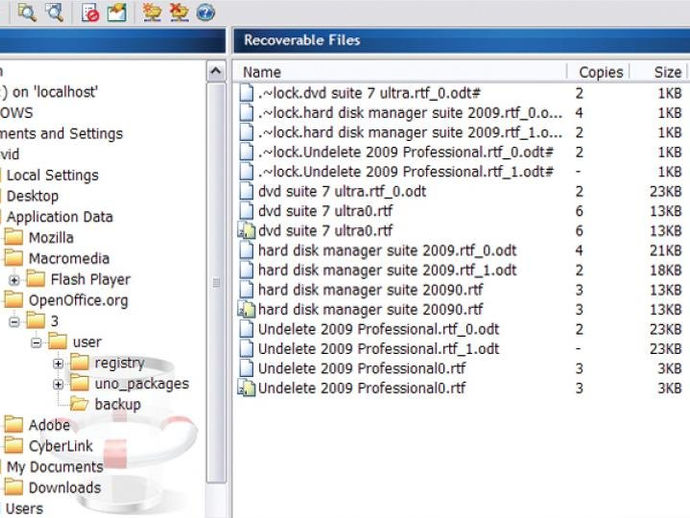The height and width of the screenshot is (518, 690).
Task: Click the network folder with sun icon
Action: click(x=152, y=12)
